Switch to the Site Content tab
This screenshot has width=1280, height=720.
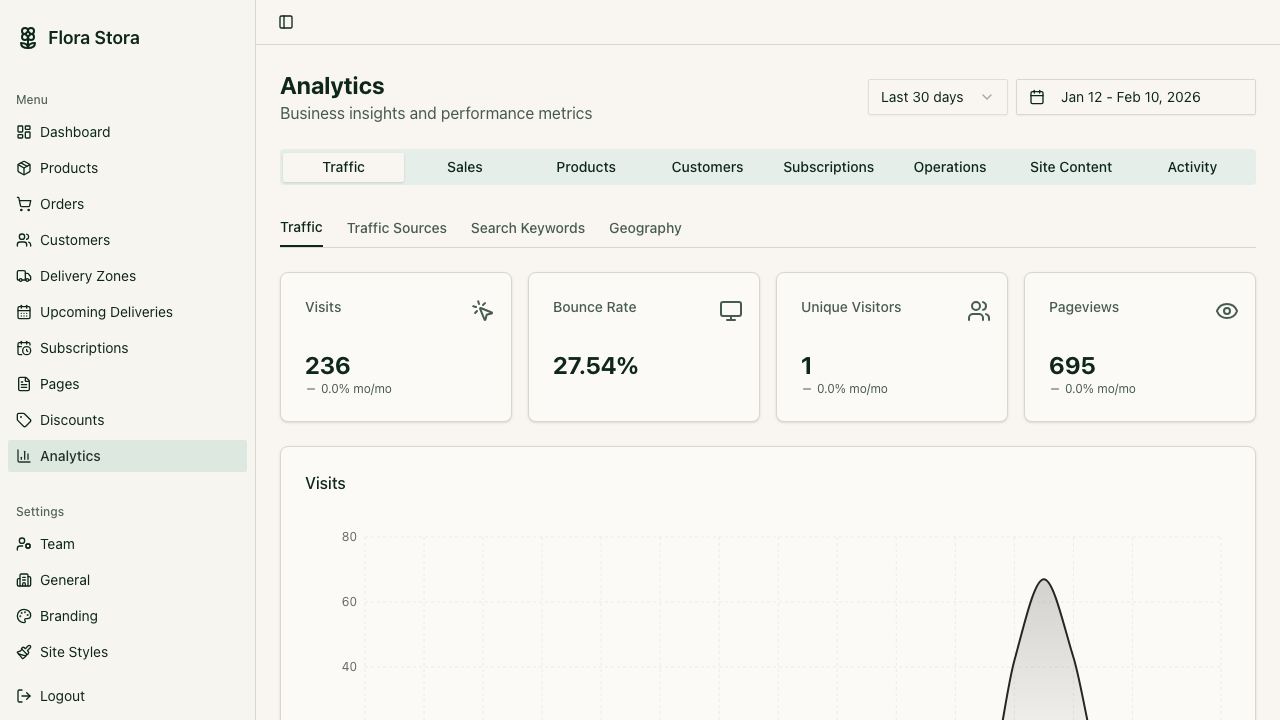(1071, 167)
